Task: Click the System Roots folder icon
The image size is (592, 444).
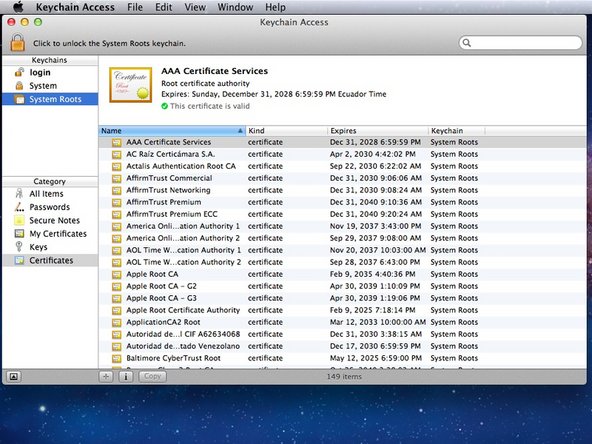Action: 19,99
